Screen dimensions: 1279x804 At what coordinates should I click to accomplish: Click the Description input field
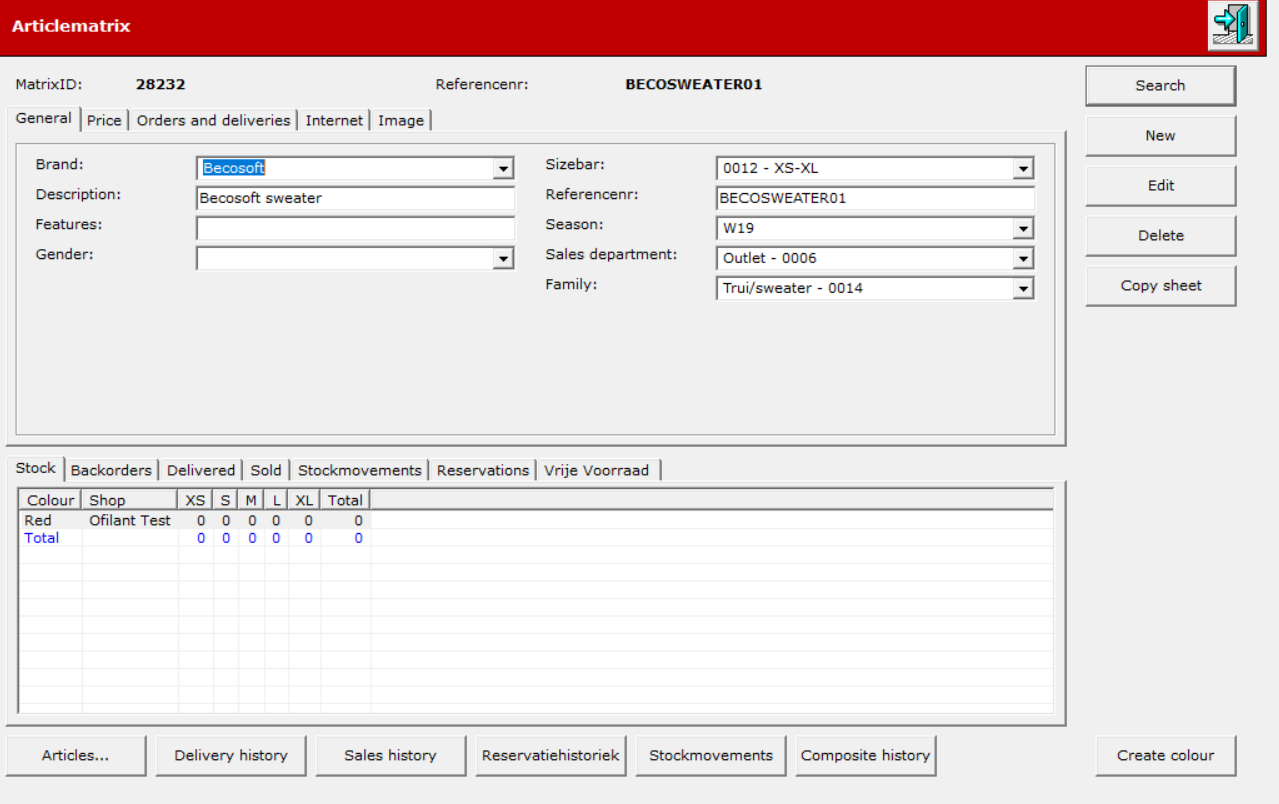point(356,198)
